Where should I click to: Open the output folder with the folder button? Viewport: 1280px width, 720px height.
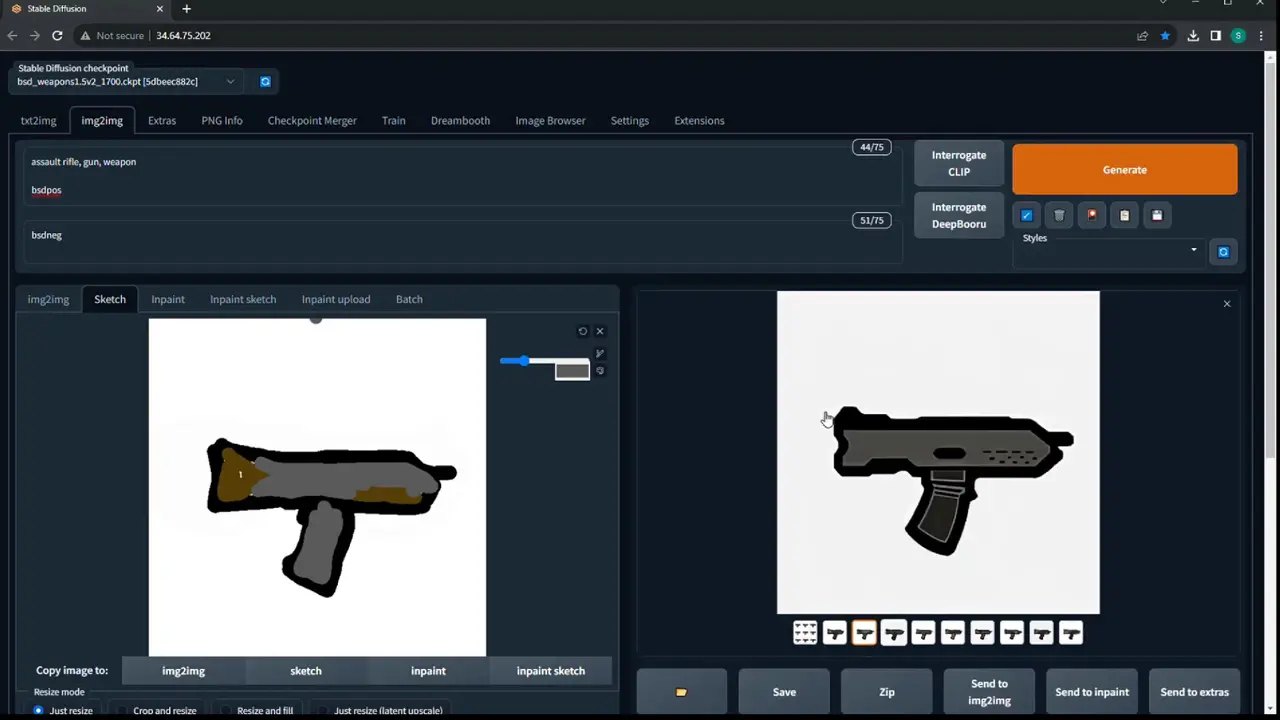[681, 692]
